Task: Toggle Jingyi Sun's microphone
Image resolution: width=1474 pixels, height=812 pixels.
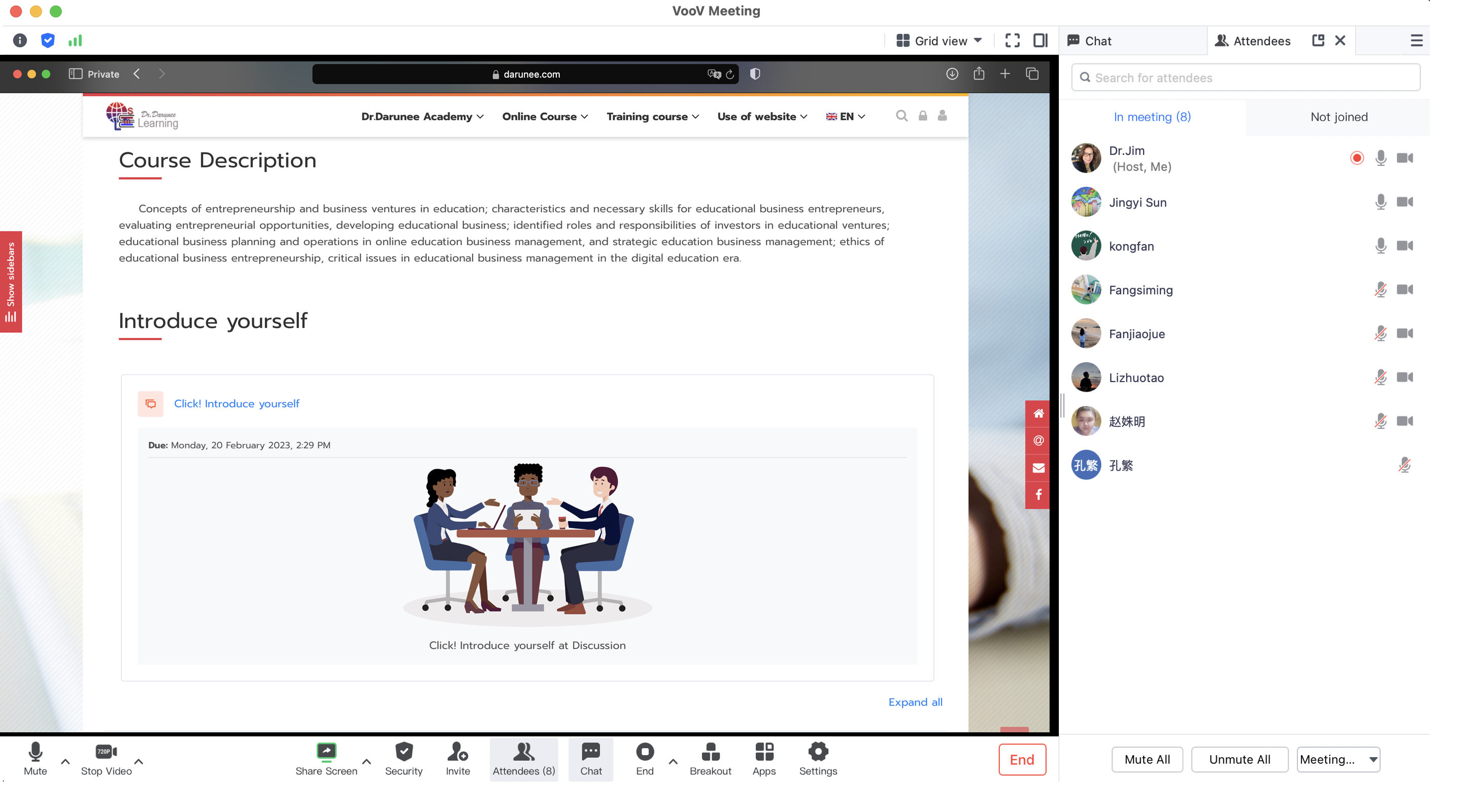Action: 1381,202
